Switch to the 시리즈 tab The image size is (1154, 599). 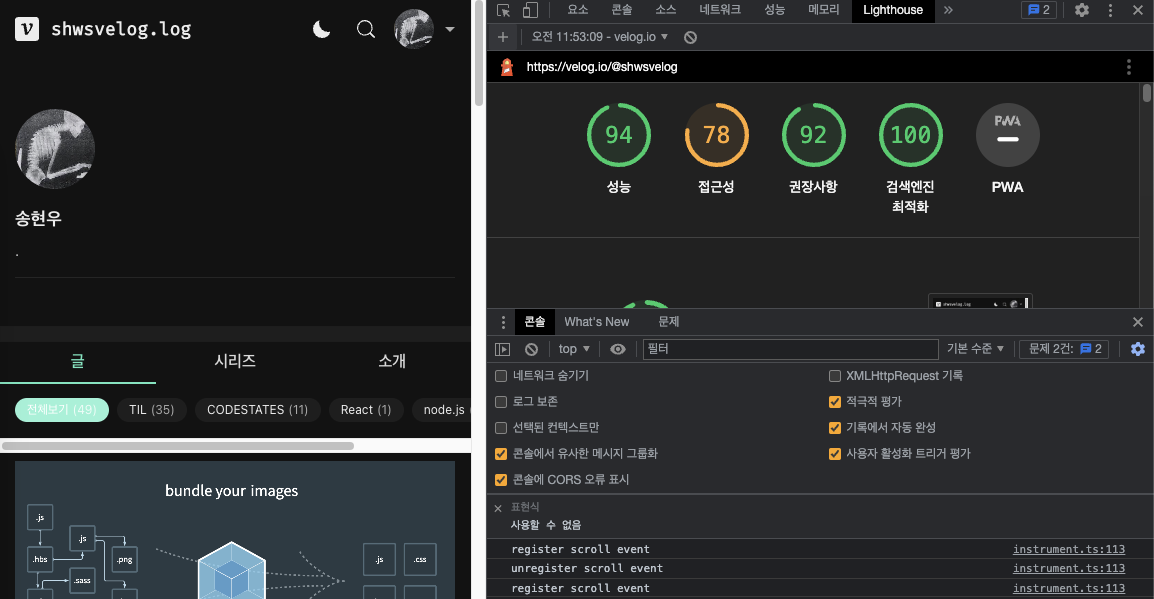tap(235, 361)
